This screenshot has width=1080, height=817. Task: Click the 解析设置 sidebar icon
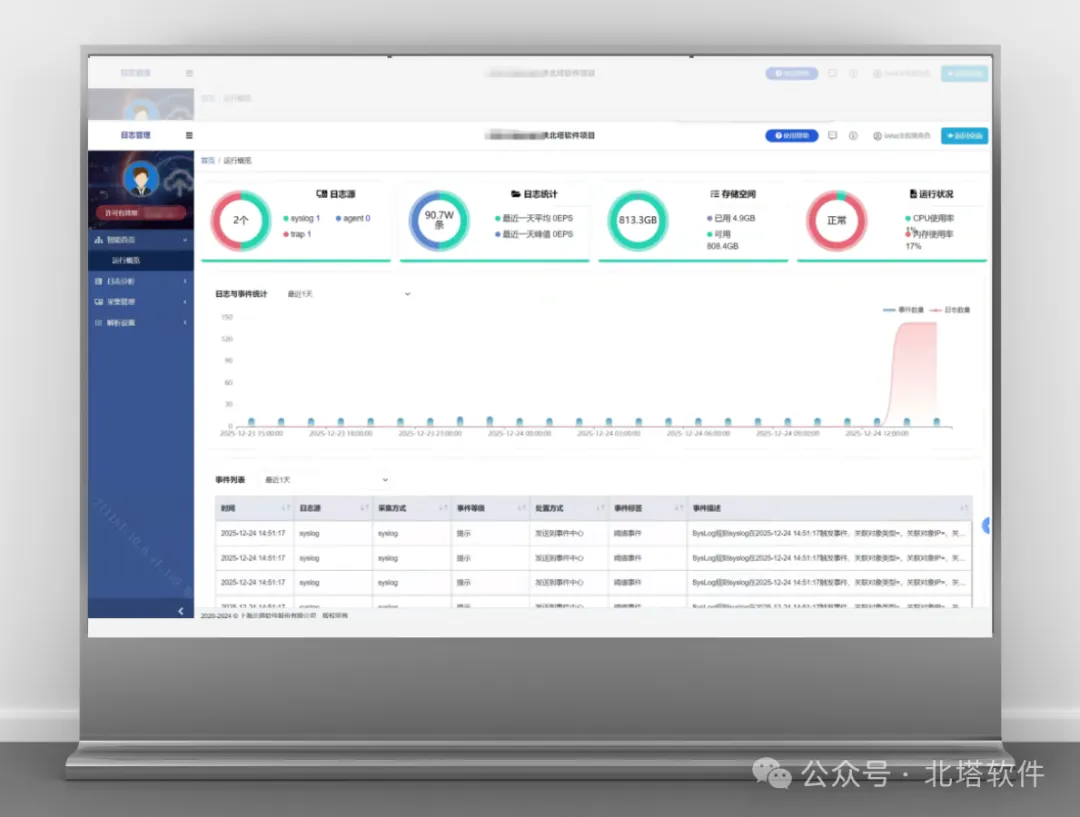(98, 322)
